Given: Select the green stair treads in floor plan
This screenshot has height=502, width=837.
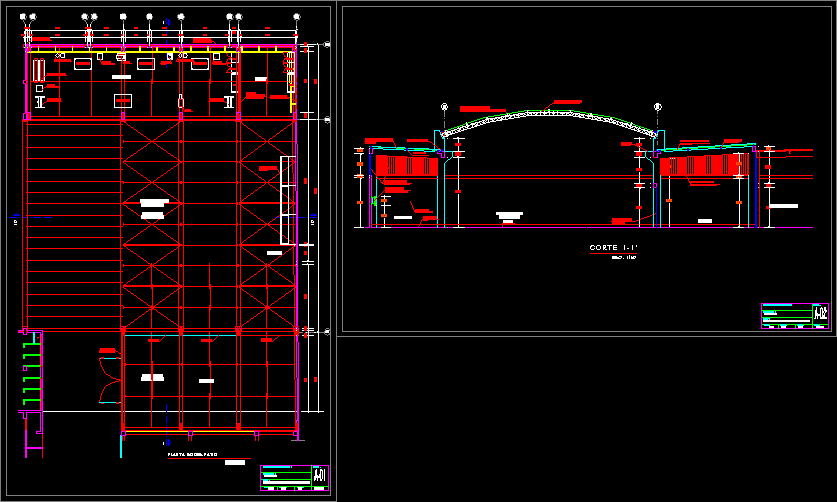Looking at the screenshot, I should point(32,370).
